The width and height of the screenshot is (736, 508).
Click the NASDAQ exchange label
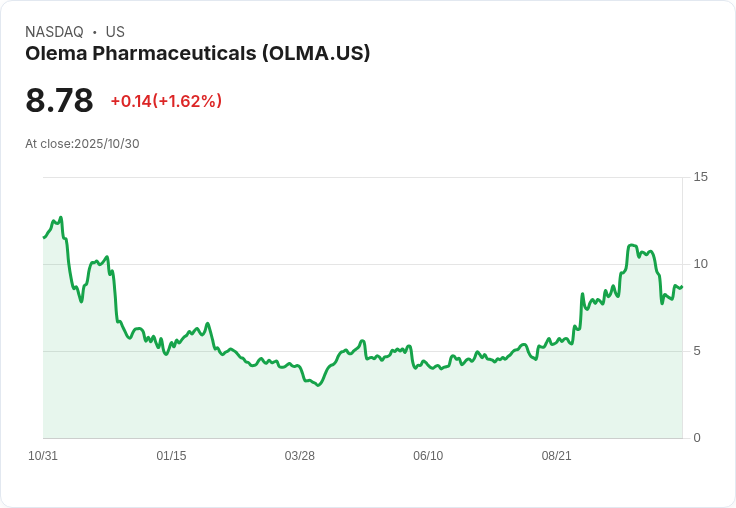(54, 32)
